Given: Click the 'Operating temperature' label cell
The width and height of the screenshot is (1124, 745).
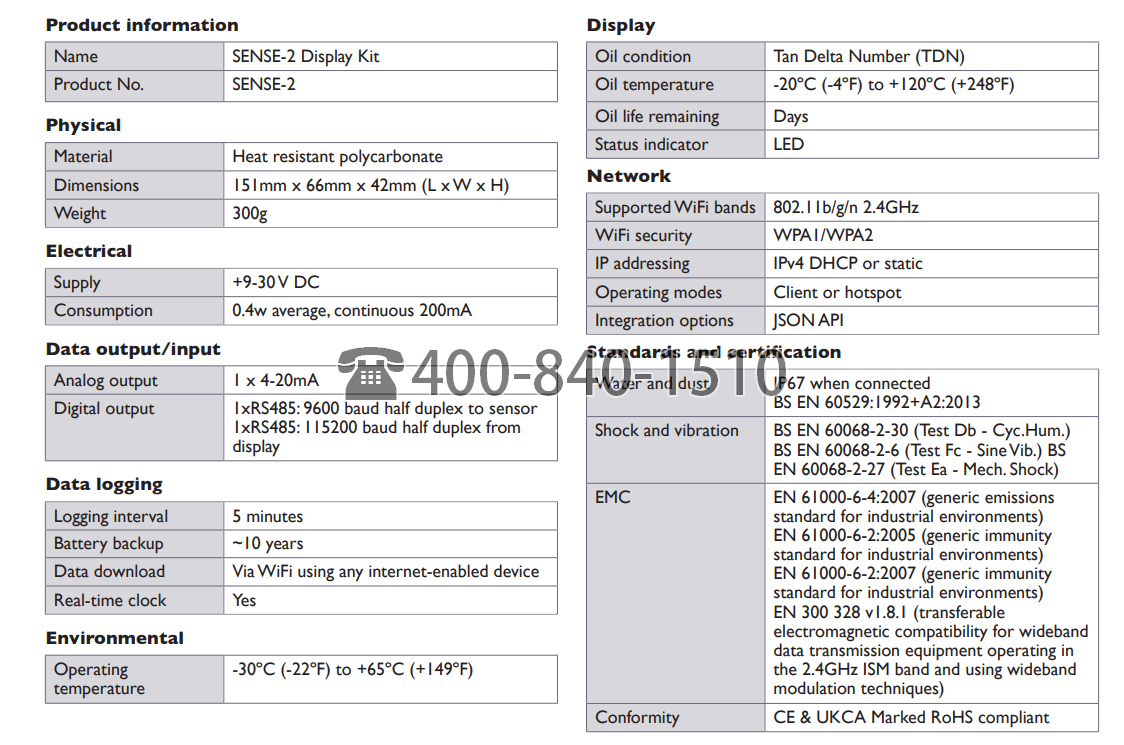Looking at the screenshot, I should (135, 679).
